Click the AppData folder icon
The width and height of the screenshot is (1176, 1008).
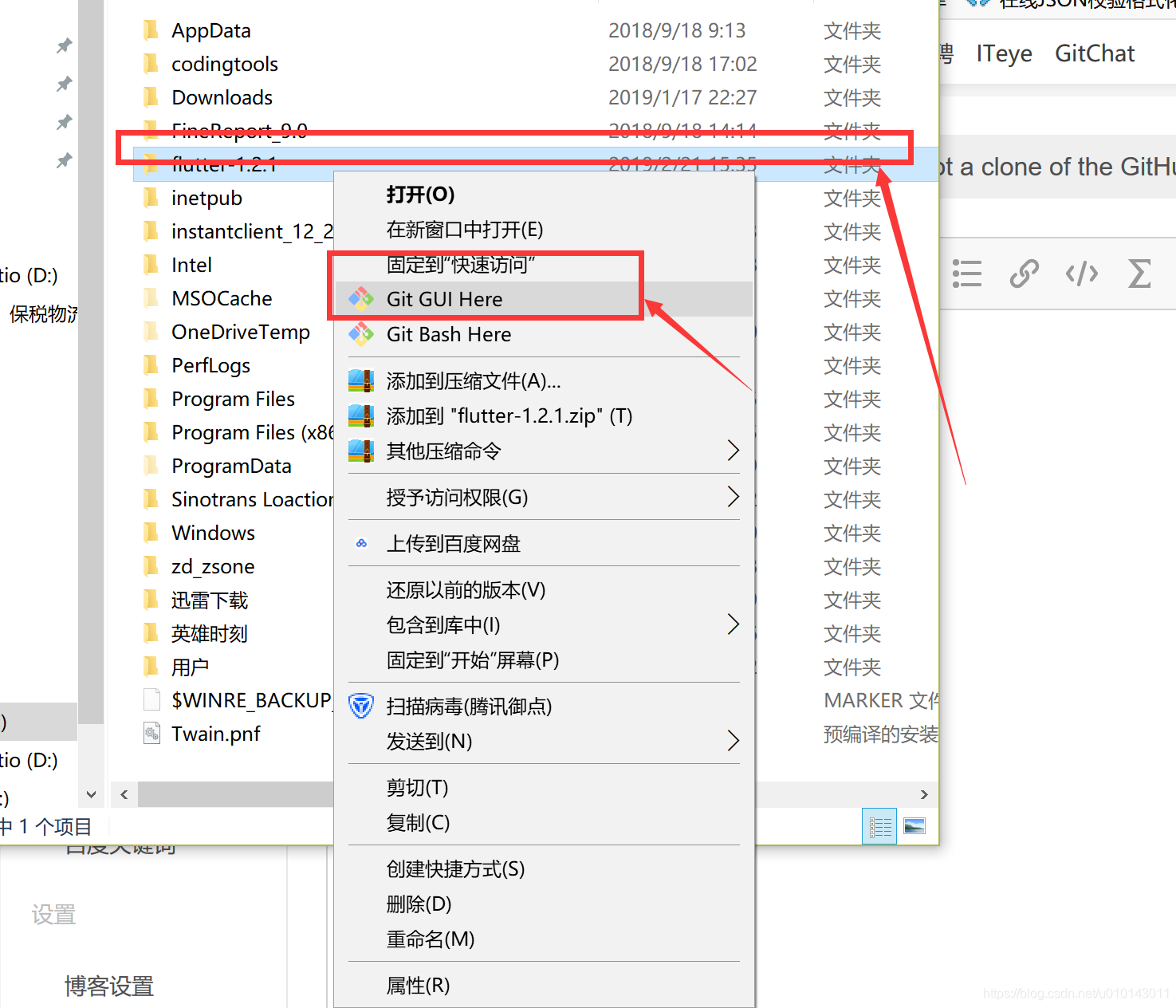[x=150, y=30]
